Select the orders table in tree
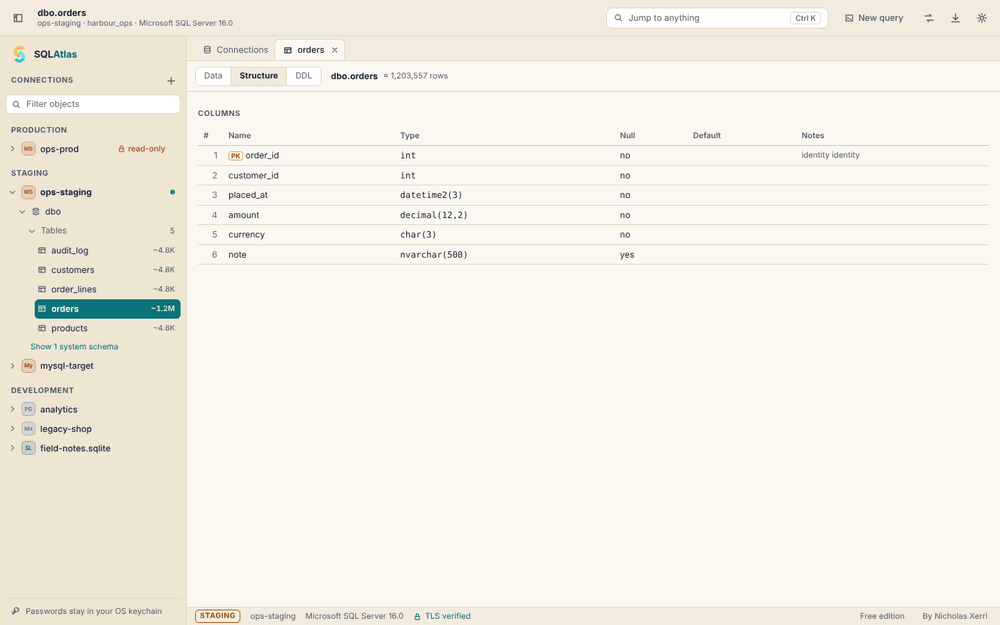This screenshot has height=625, width=1000. (x=108, y=309)
